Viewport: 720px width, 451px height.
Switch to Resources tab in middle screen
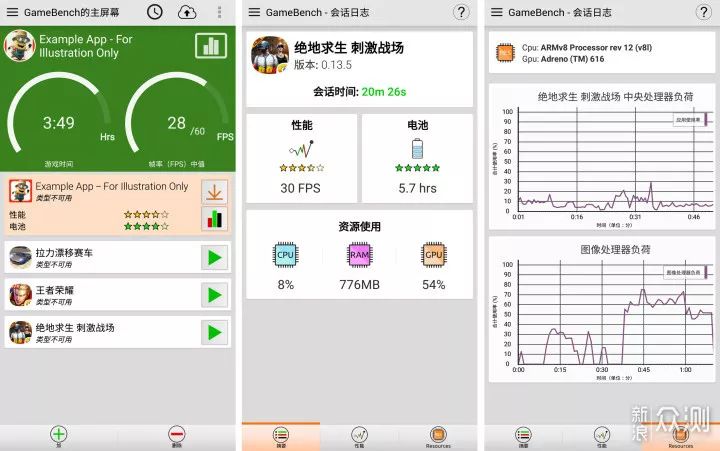coord(438,436)
